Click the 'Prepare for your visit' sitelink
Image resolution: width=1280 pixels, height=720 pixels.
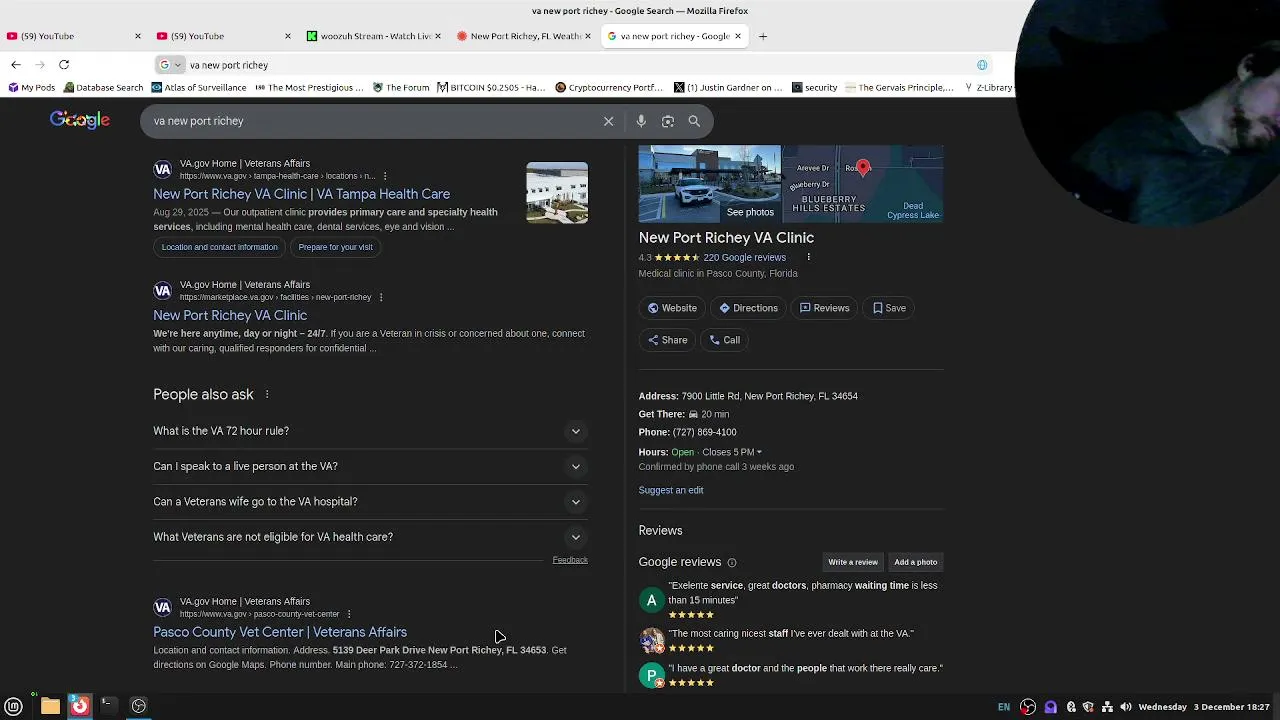tap(335, 247)
